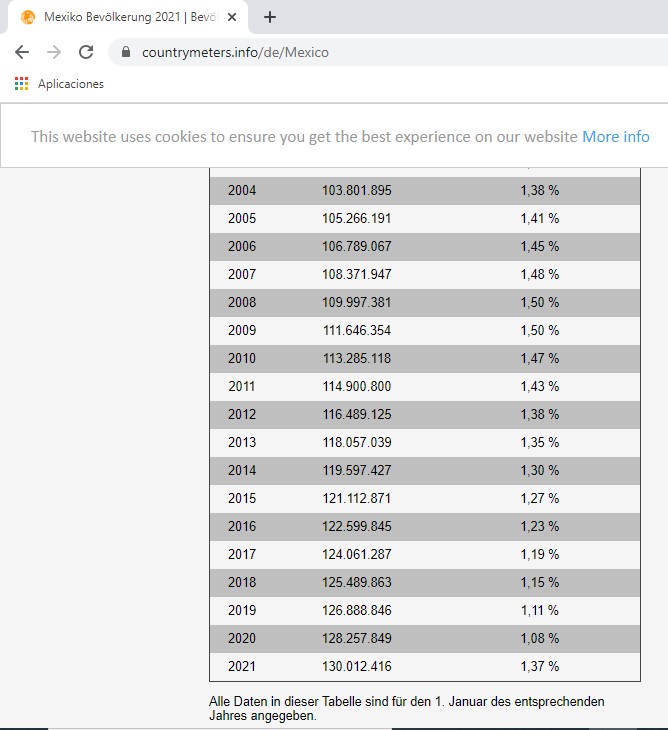The image size is (668, 730).
Task: Click the year cell 2007
Action: point(242,274)
